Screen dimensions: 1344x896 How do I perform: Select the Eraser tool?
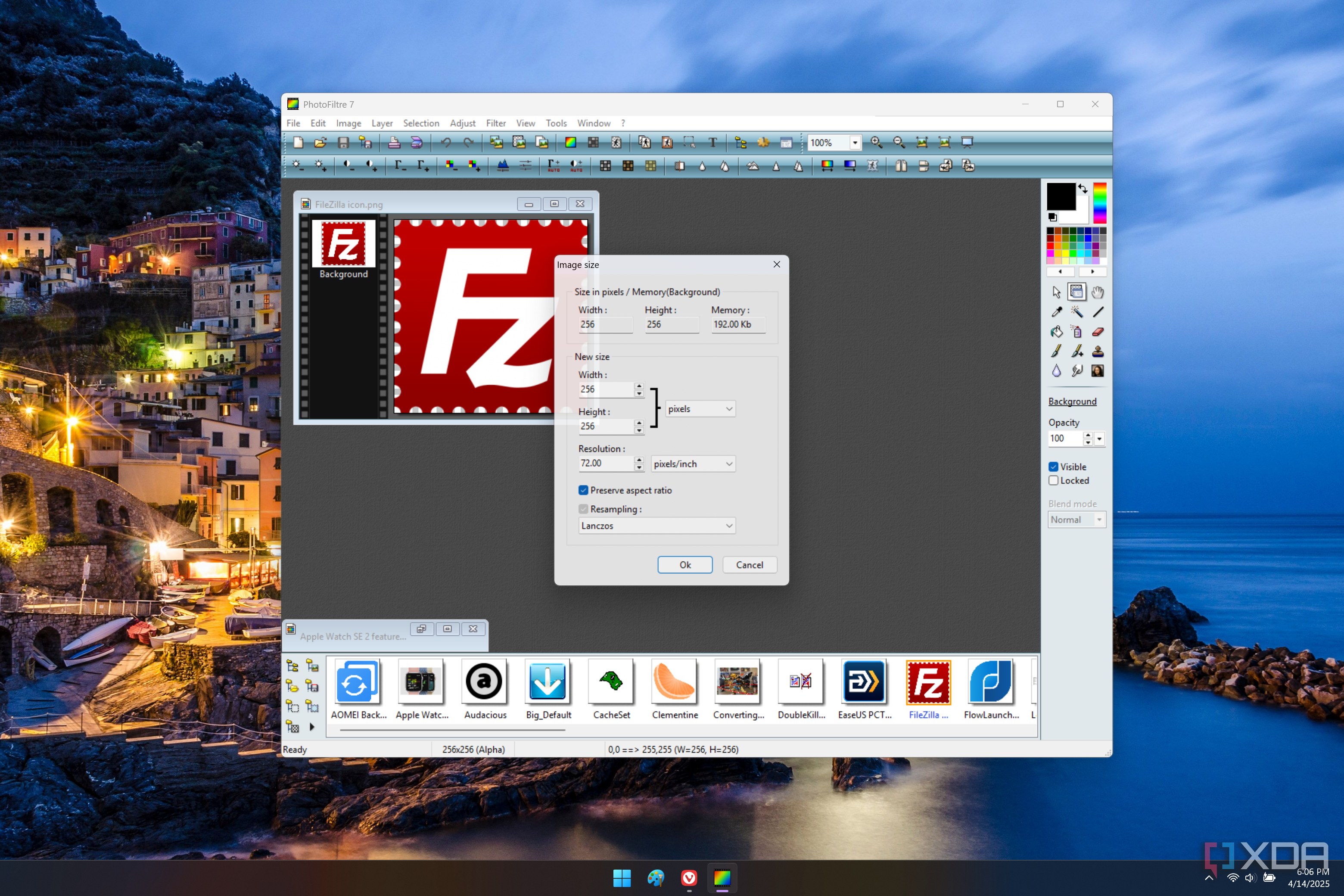pyautogui.click(x=1098, y=331)
